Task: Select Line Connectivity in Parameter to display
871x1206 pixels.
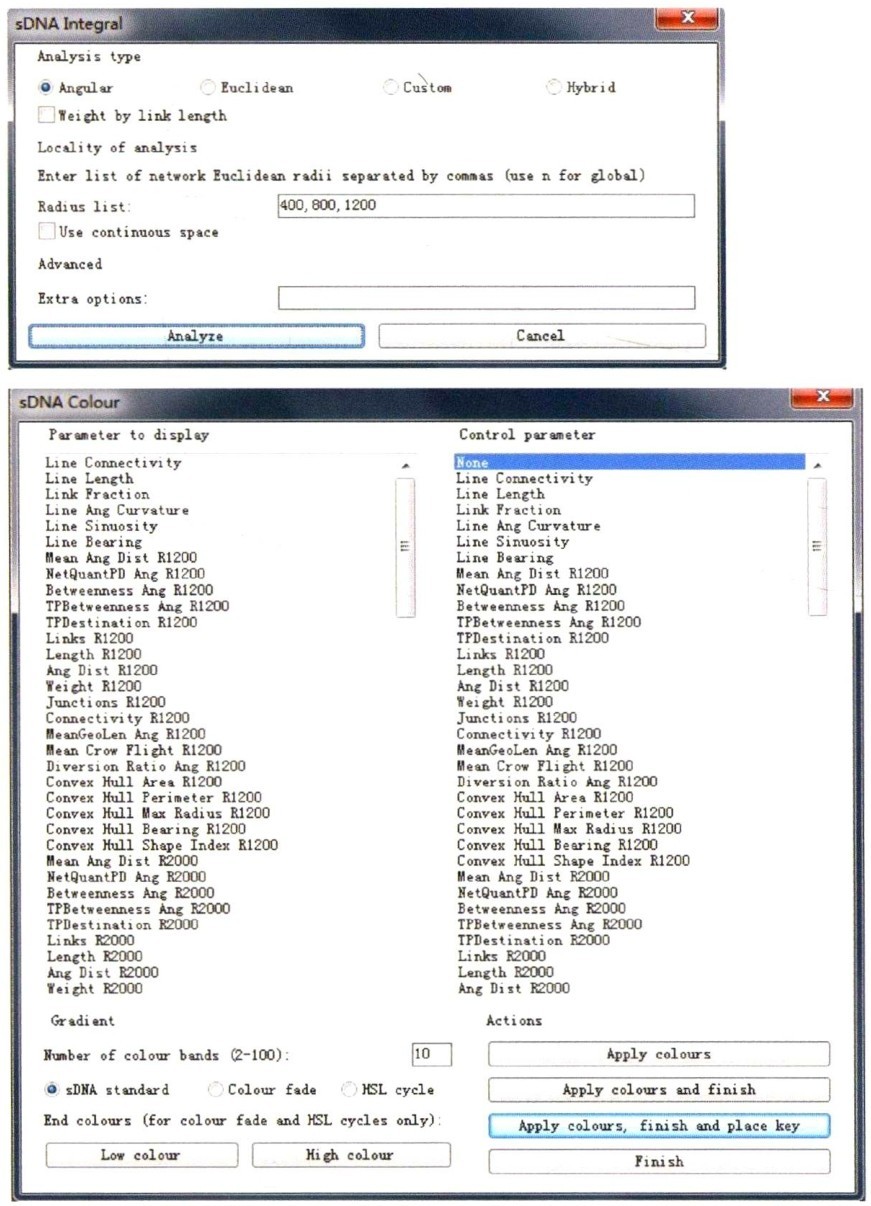Action: click(113, 463)
